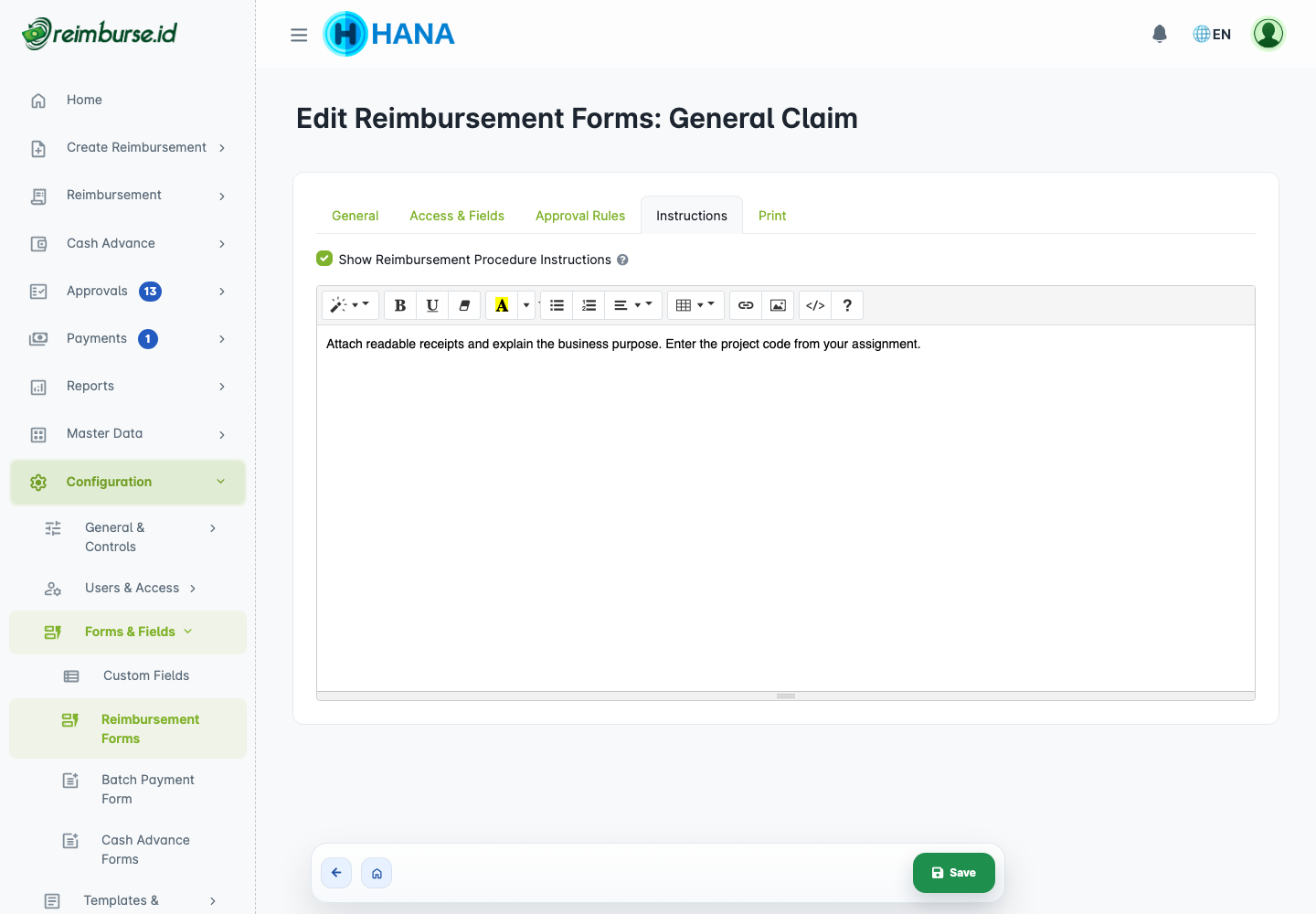Collapse the Configuration menu
Image resolution: width=1316 pixels, height=914 pixels.
128,482
